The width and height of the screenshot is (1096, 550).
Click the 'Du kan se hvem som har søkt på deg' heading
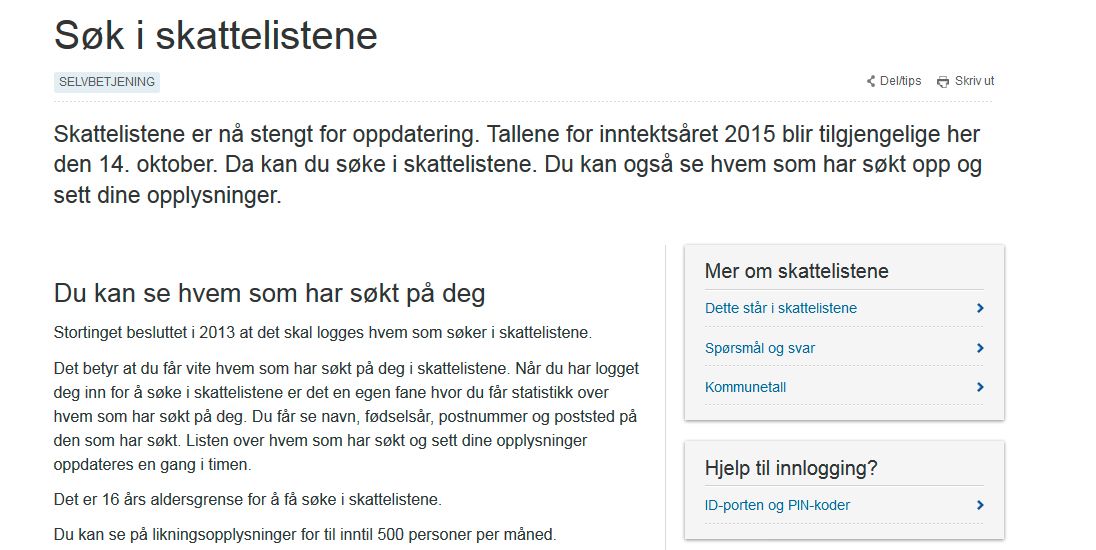point(270,294)
